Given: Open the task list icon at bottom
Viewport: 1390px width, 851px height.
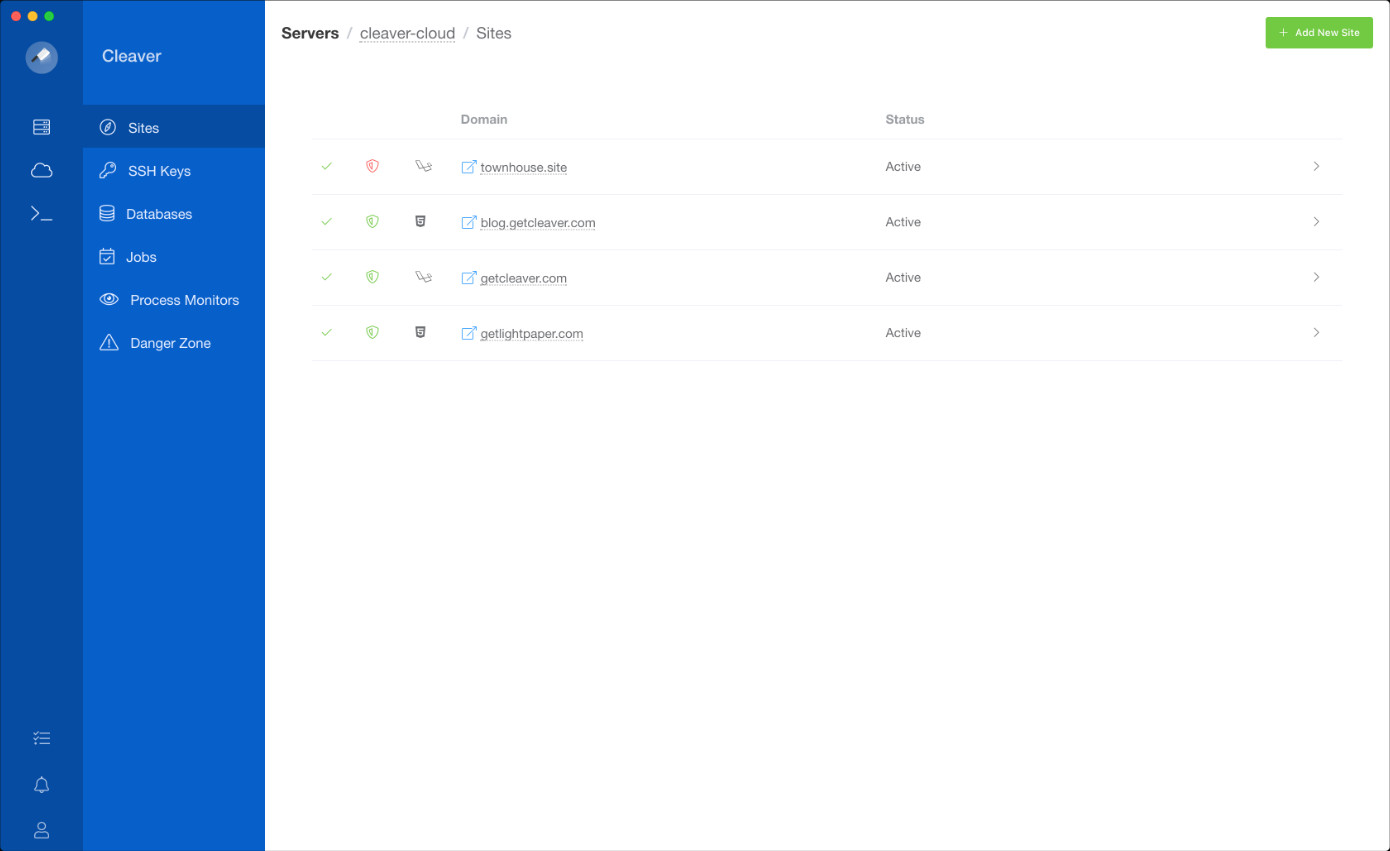Looking at the screenshot, I should click(41, 738).
